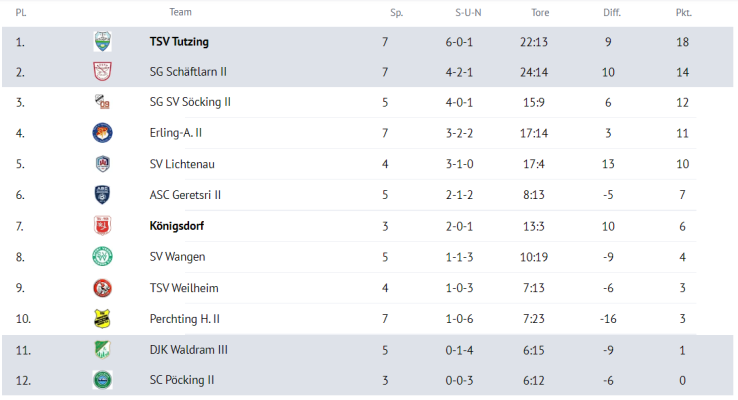738x400 pixels.
Task: Sort table by Pkt. column header
Action: point(683,13)
